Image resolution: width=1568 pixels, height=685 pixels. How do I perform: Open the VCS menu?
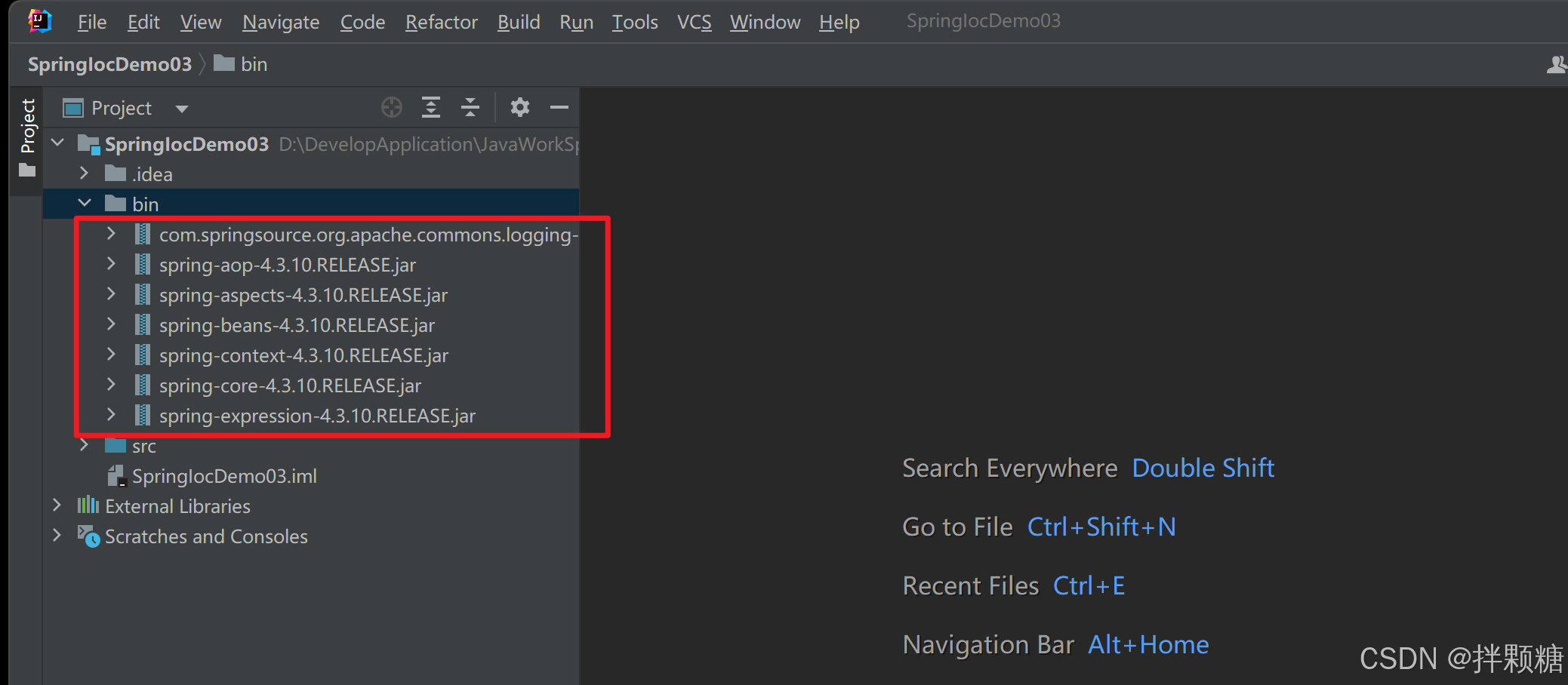(x=694, y=22)
